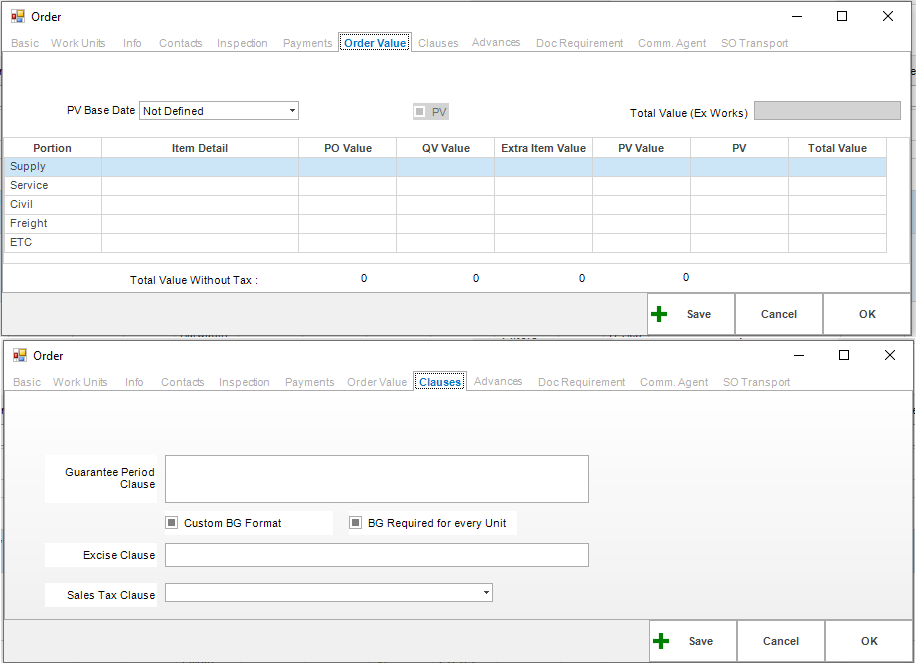Click OK button in lower window
Image resolution: width=918 pixels, height=666 pixels.
pyautogui.click(x=869, y=641)
